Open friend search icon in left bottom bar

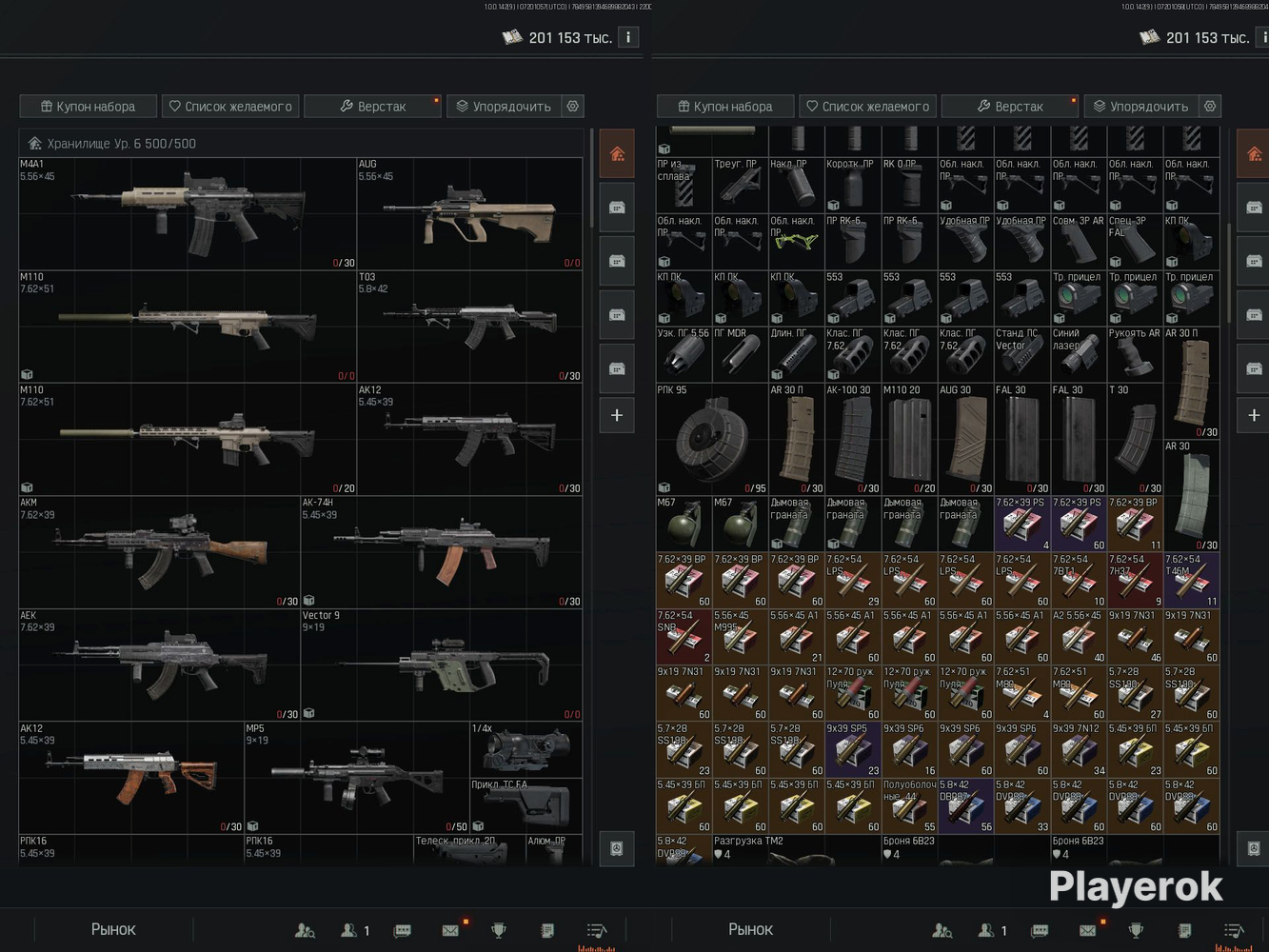[x=305, y=930]
